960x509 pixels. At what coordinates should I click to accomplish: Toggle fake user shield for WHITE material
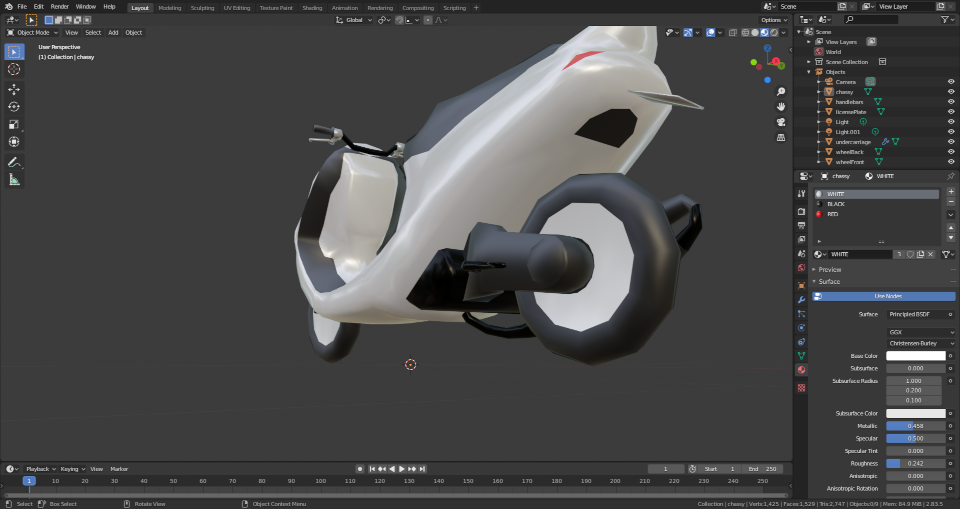(910, 254)
